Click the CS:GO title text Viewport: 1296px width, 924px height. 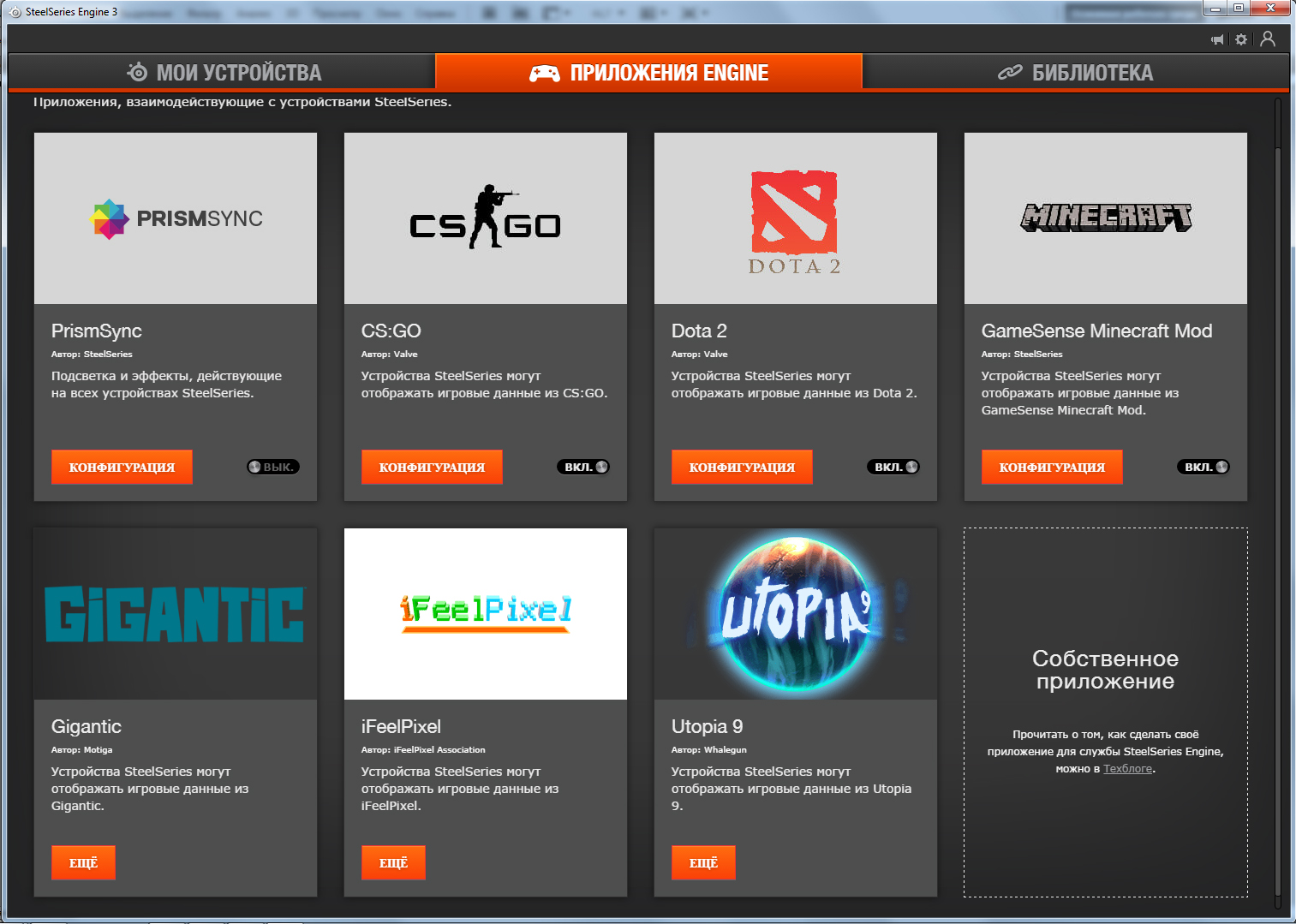click(x=391, y=331)
